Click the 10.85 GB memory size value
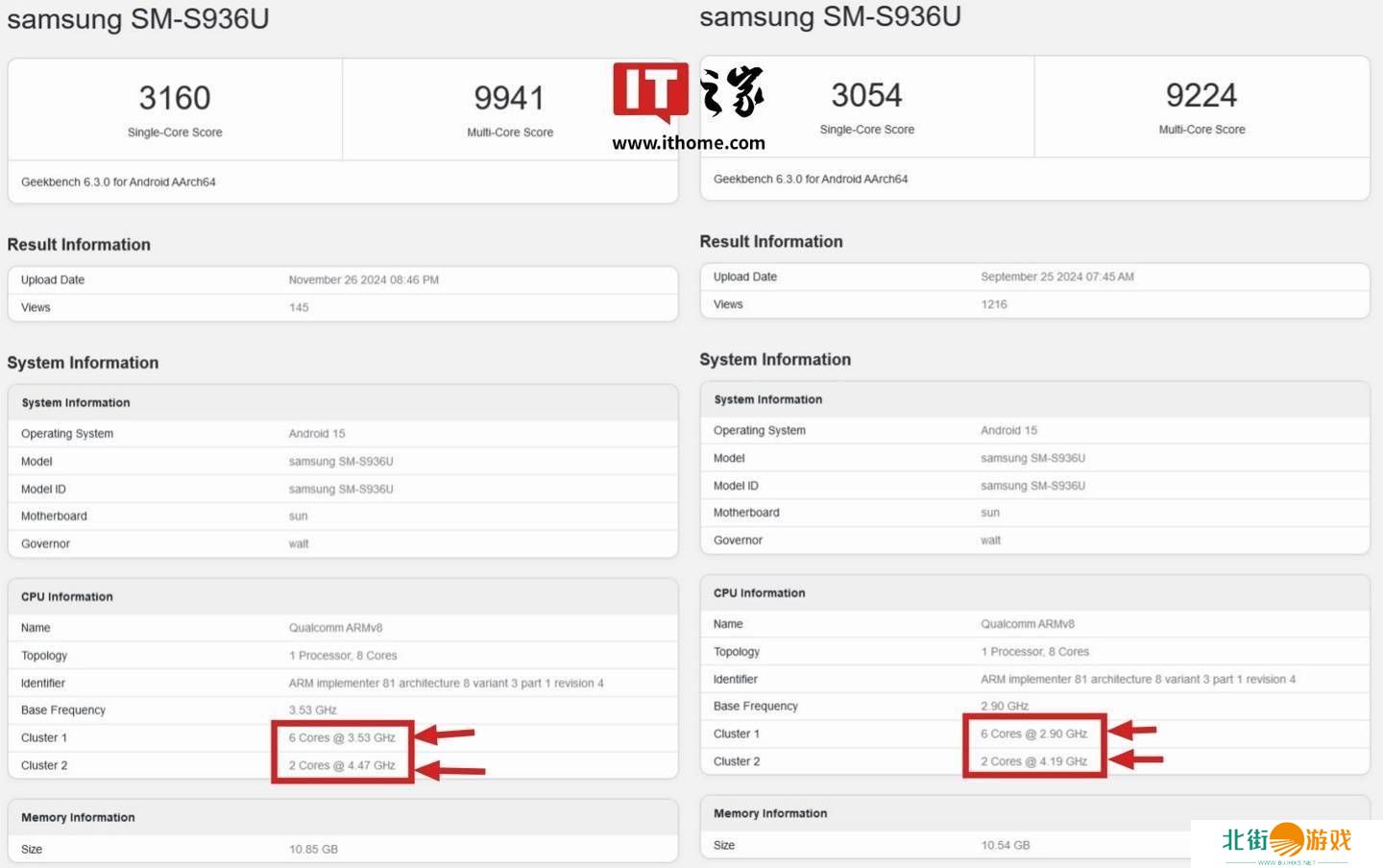1383x868 pixels. [x=313, y=849]
